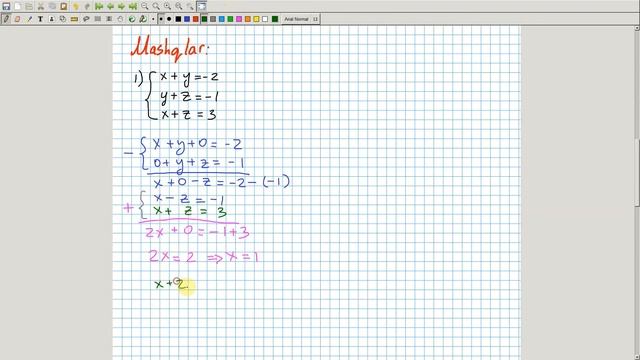Select the Text tool
The height and width of the screenshot is (360, 640).
[40, 19]
